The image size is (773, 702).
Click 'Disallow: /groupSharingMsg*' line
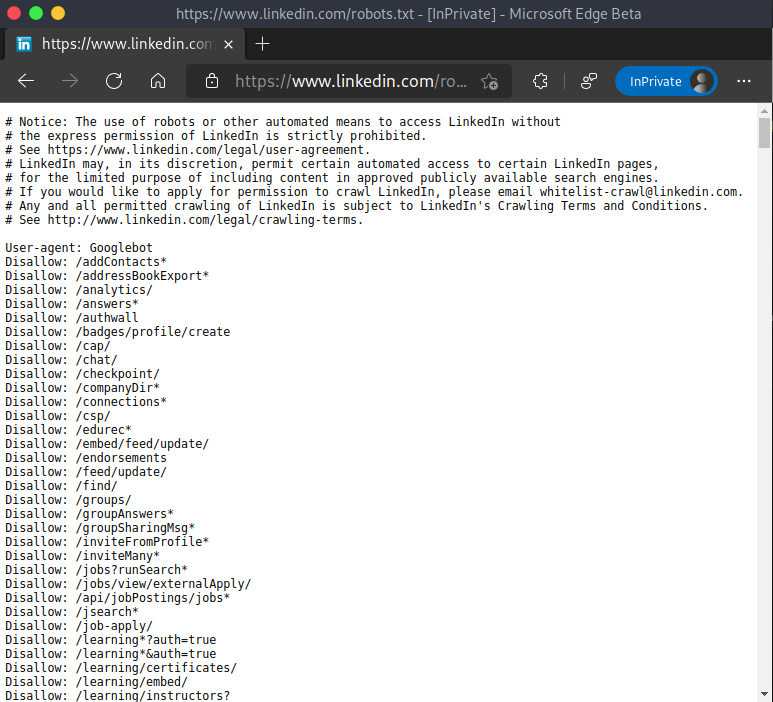coord(100,527)
